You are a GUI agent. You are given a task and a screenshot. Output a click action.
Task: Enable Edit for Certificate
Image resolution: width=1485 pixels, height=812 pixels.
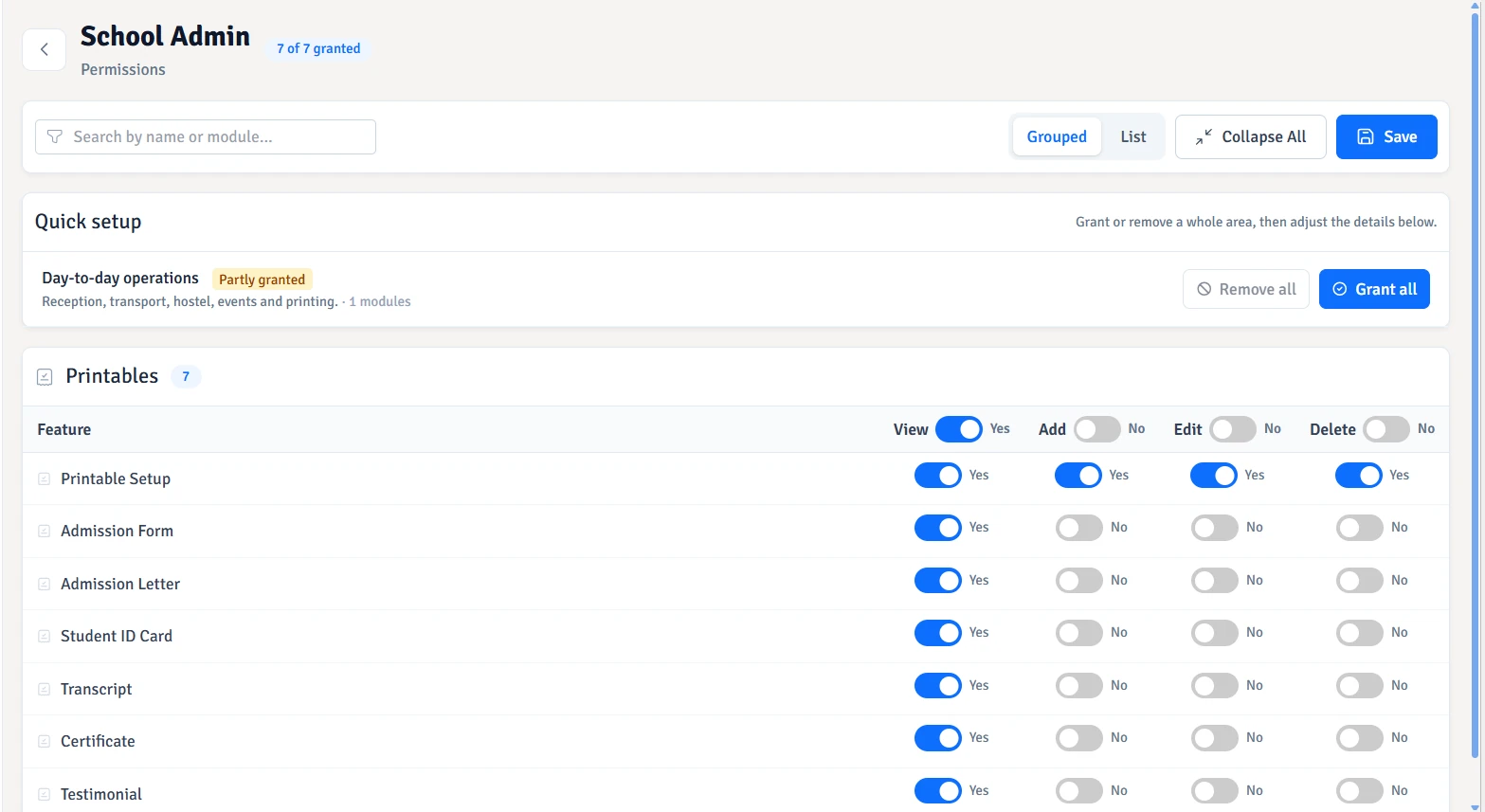1215,738
